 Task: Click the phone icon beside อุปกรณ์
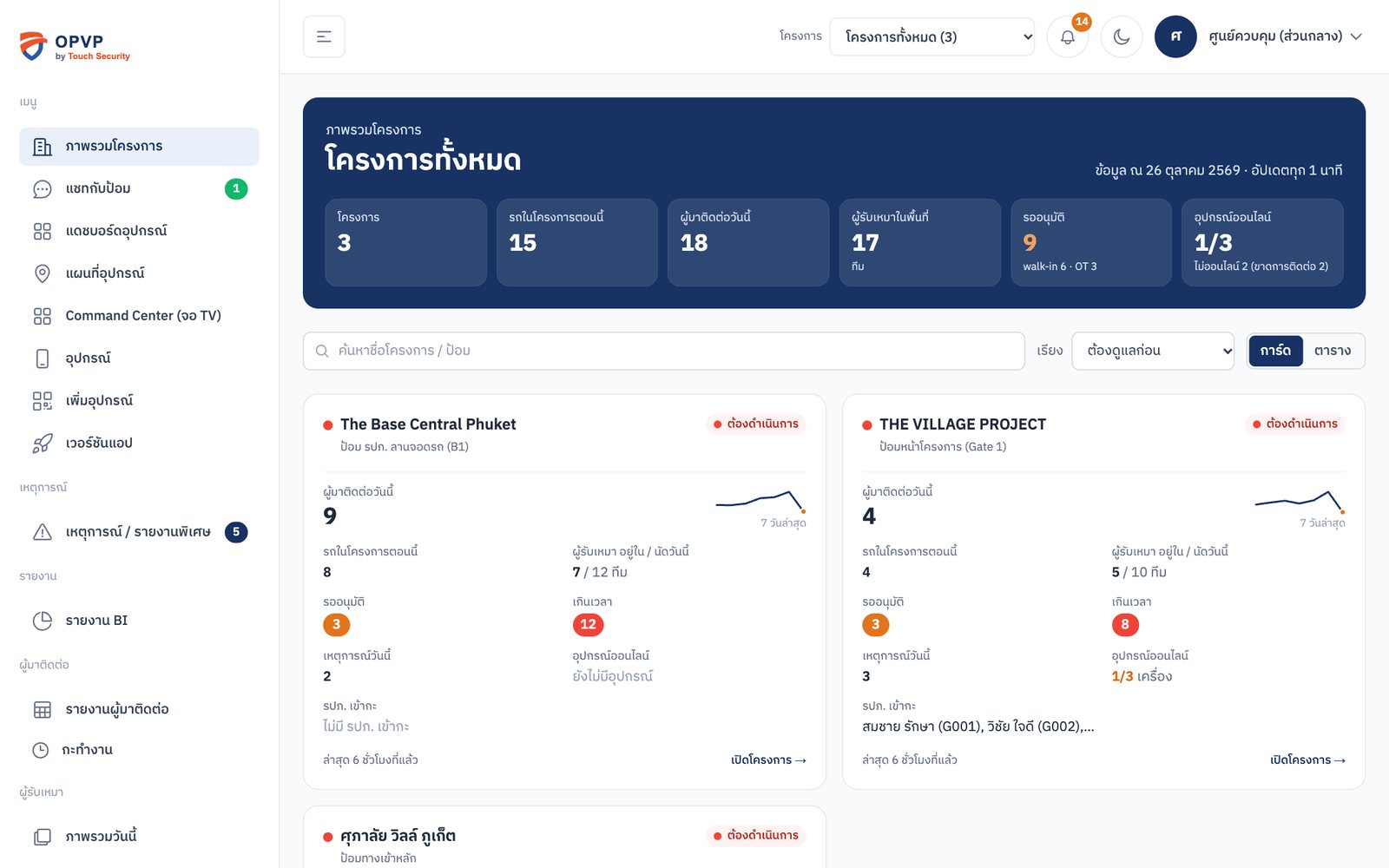43,358
